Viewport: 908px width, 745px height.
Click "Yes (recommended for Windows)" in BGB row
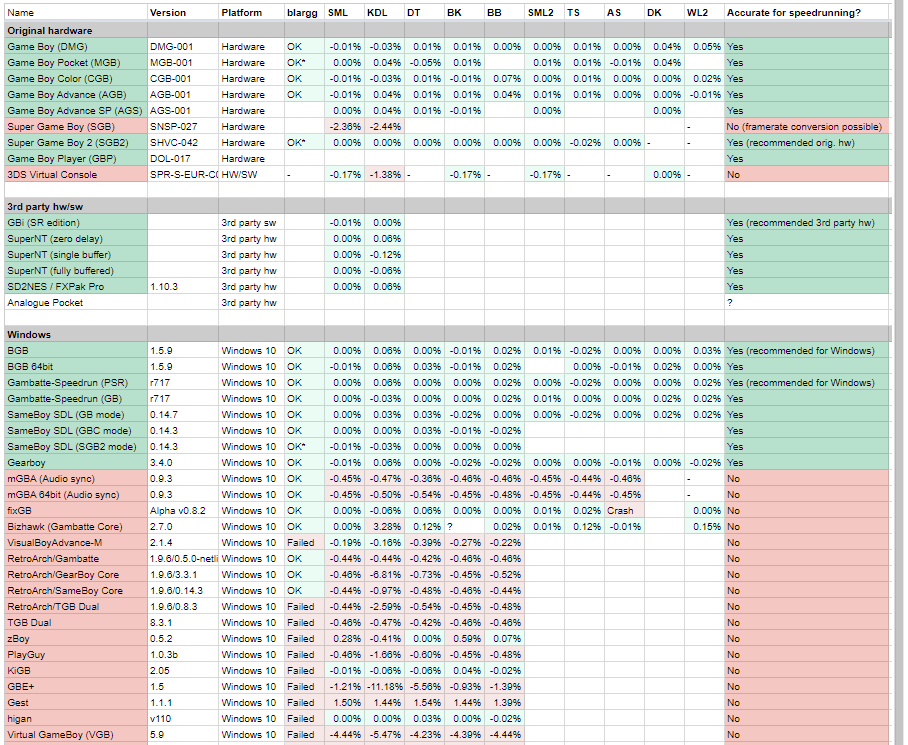tap(807, 350)
